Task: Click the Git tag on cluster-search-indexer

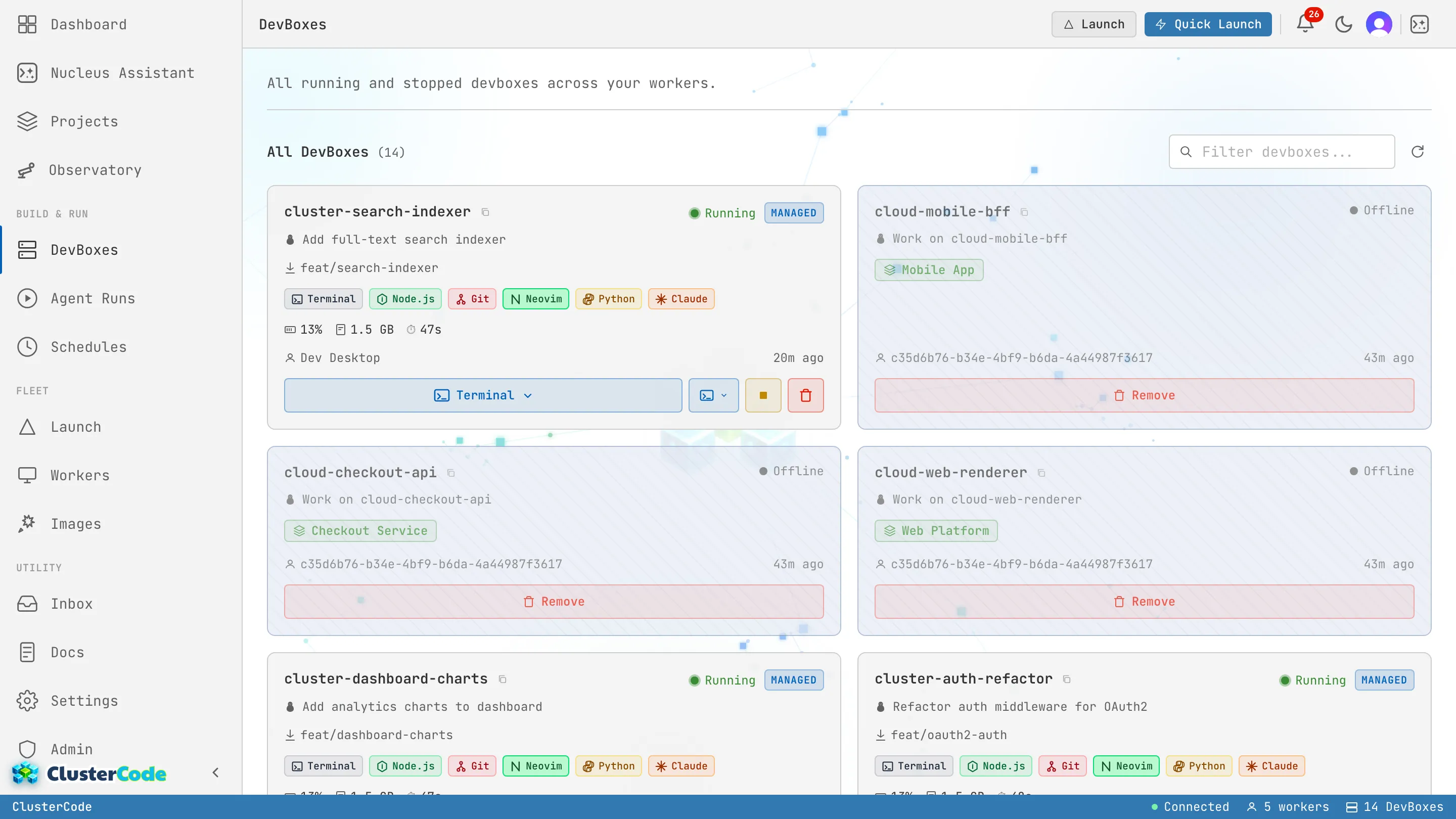Action: tap(472, 299)
